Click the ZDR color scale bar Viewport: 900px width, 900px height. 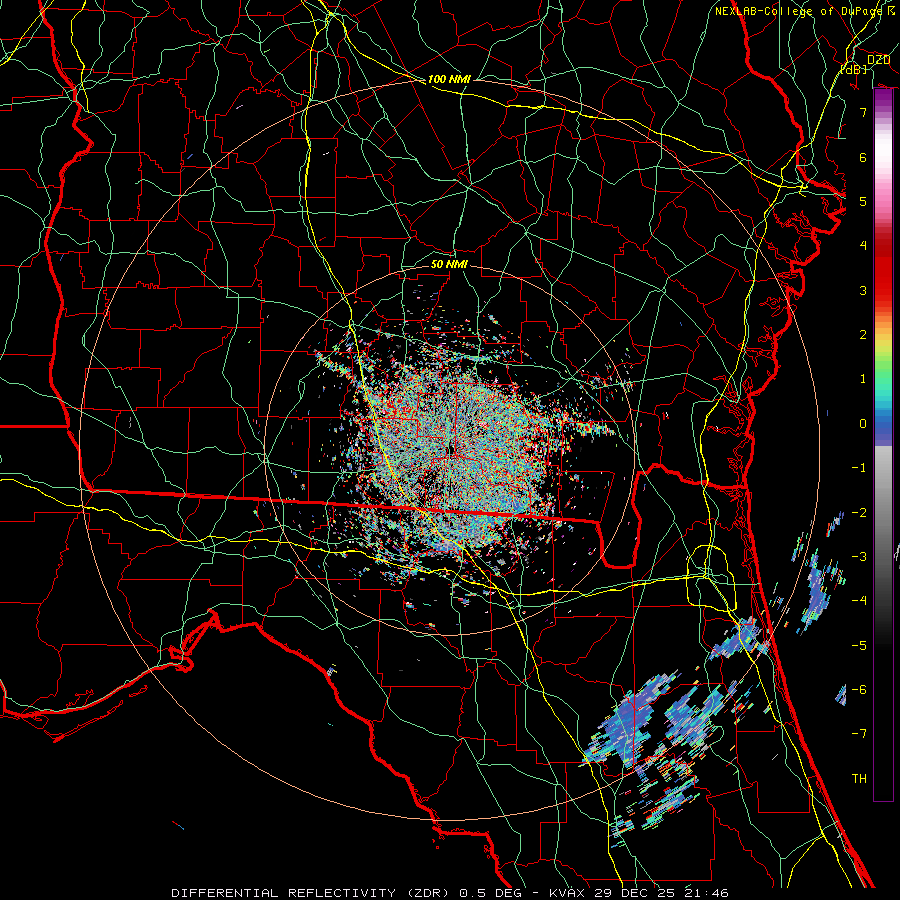pyautogui.click(x=883, y=445)
